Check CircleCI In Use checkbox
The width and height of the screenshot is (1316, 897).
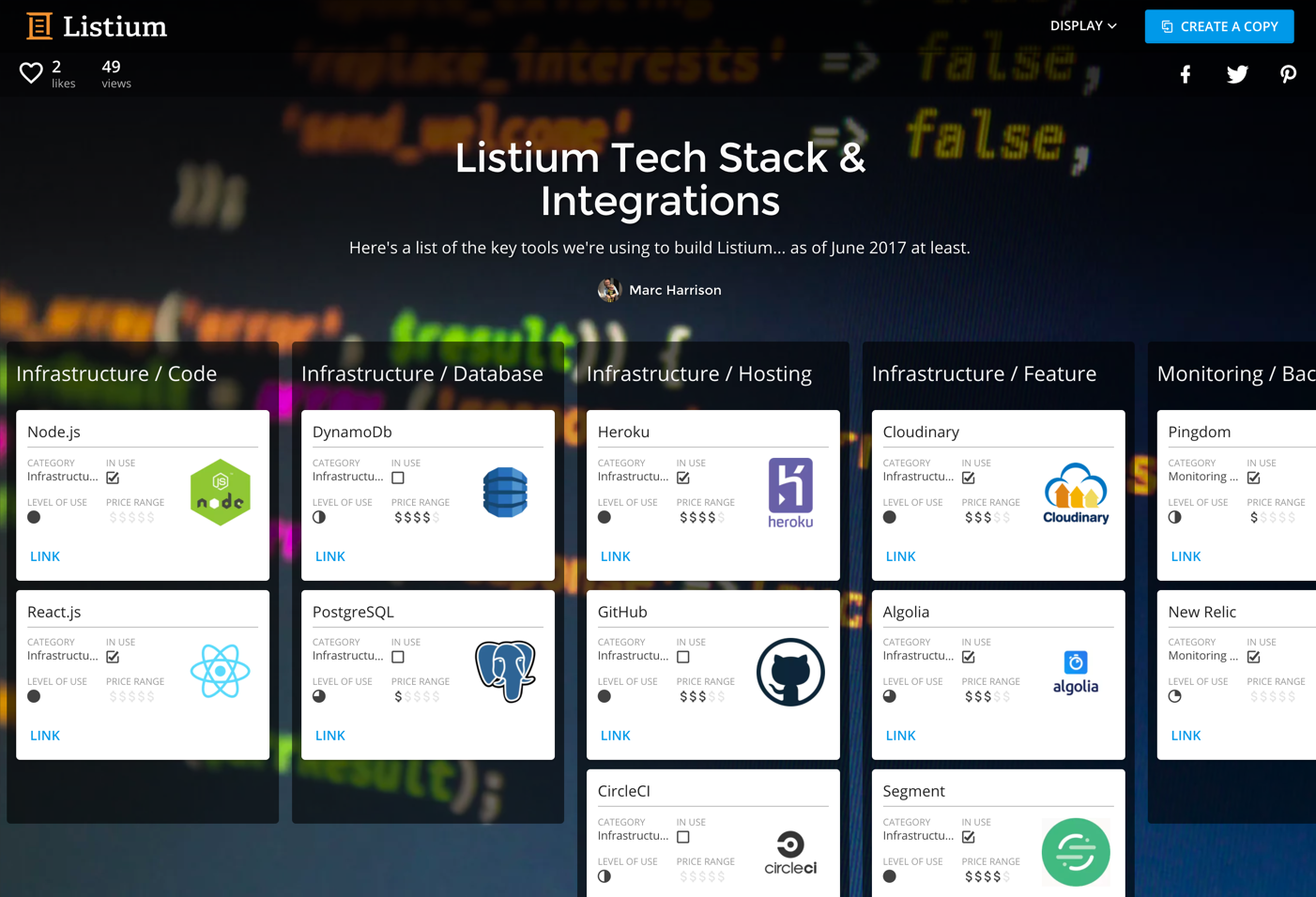(x=683, y=837)
